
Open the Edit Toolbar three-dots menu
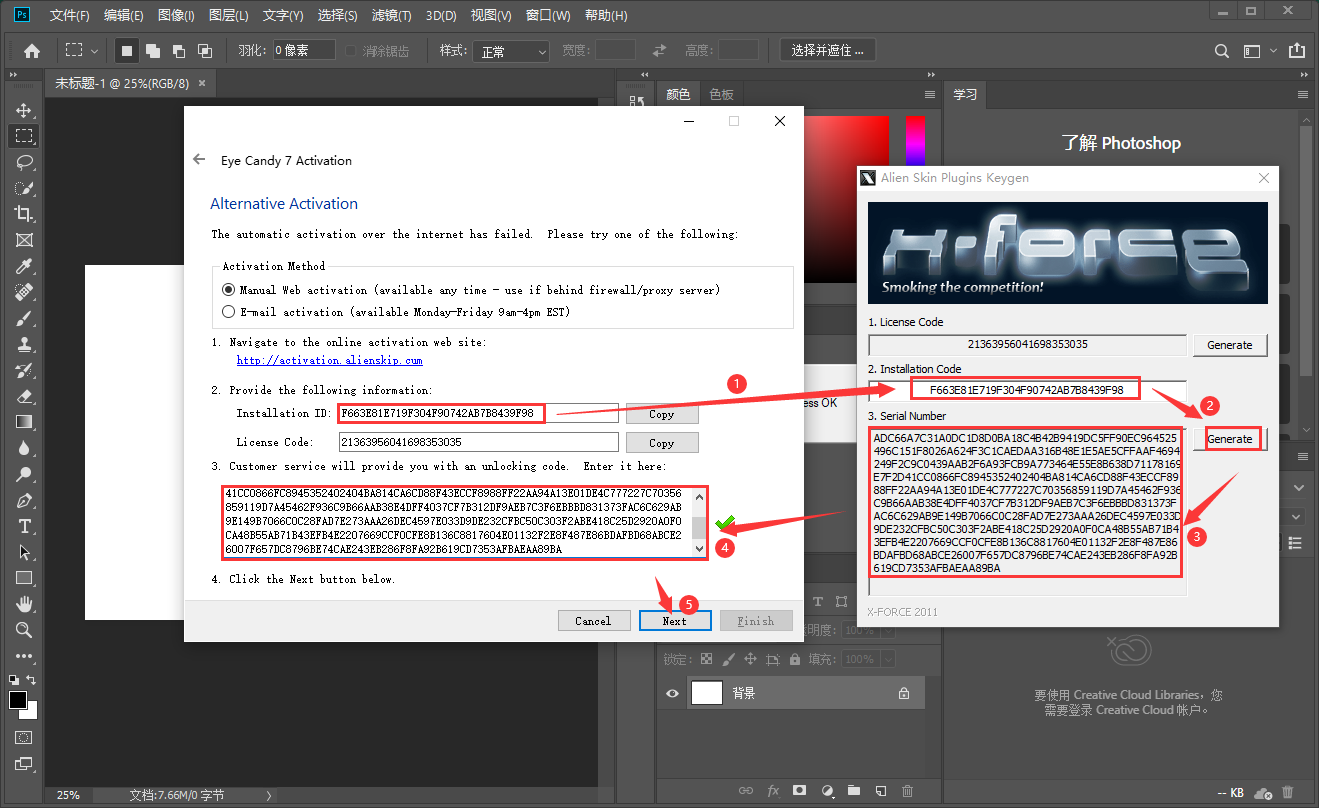[24, 656]
